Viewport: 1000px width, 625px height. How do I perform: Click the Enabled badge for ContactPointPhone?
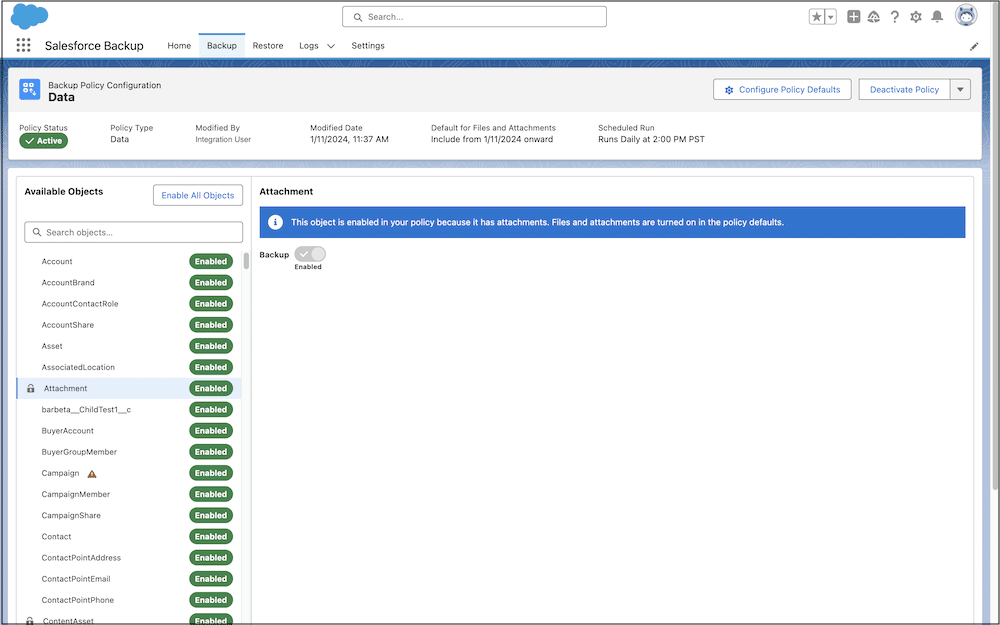(211, 600)
